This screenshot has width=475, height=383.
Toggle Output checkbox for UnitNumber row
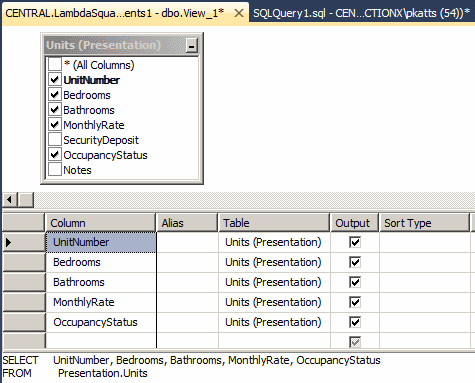(355, 242)
